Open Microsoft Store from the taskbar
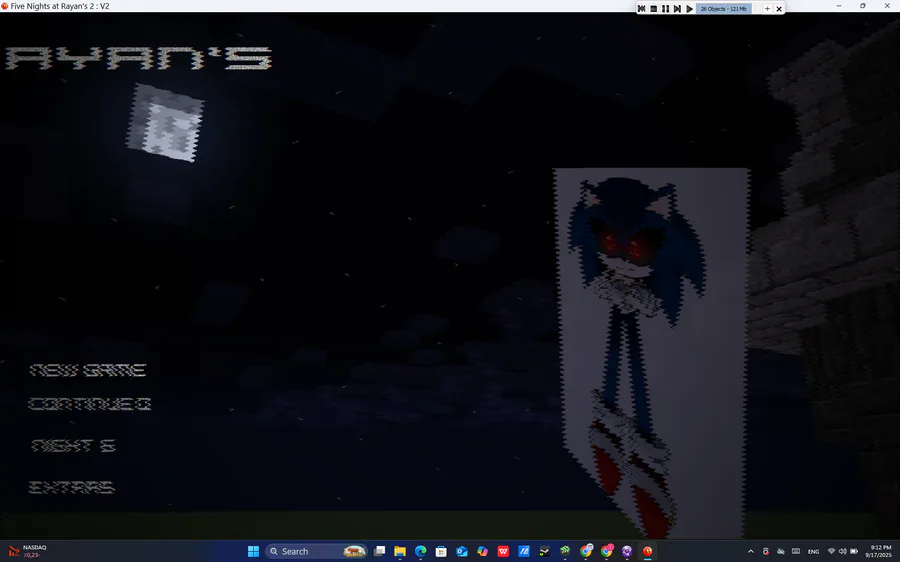900x562 pixels. coord(441,551)
